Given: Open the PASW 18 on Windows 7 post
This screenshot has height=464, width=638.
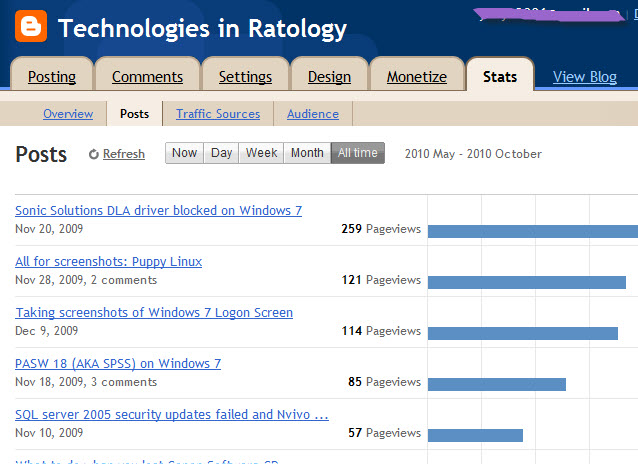Looking at the screenshot, I should (118, 363).
